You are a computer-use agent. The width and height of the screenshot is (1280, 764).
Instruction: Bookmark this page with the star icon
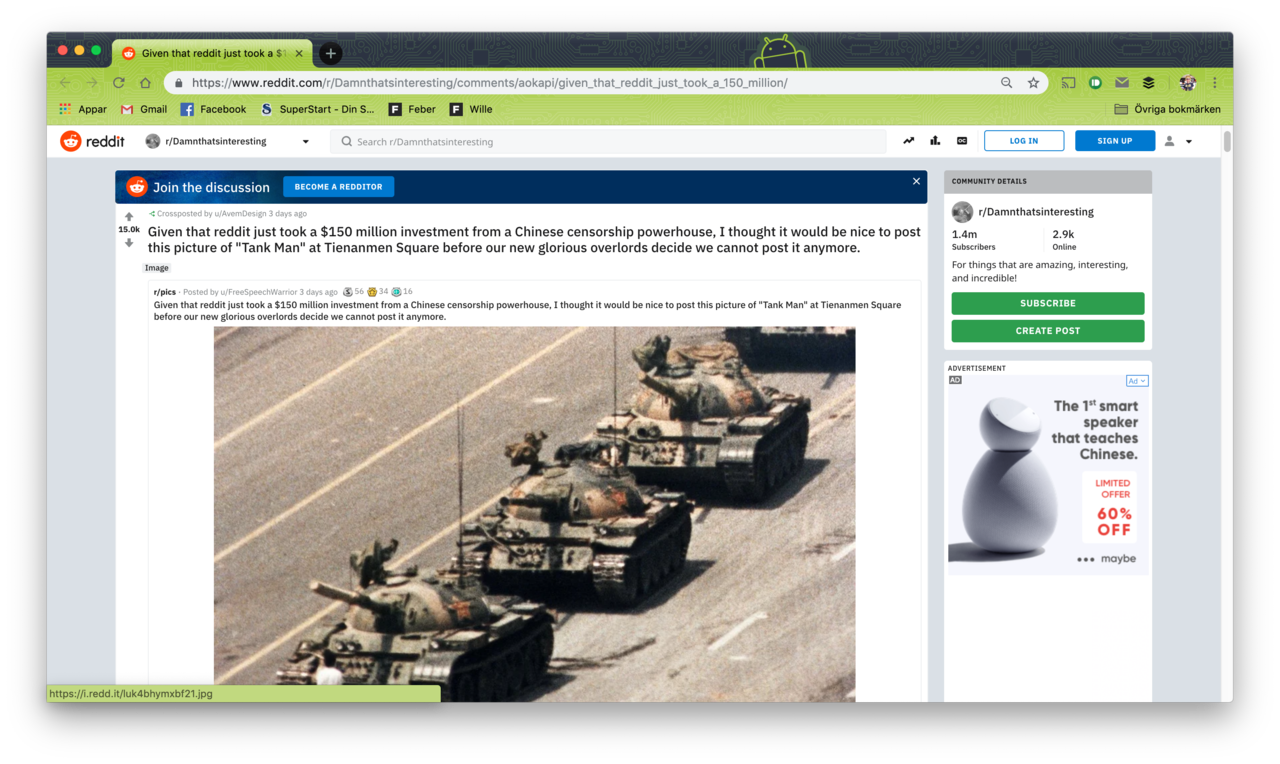[1033, 83]
